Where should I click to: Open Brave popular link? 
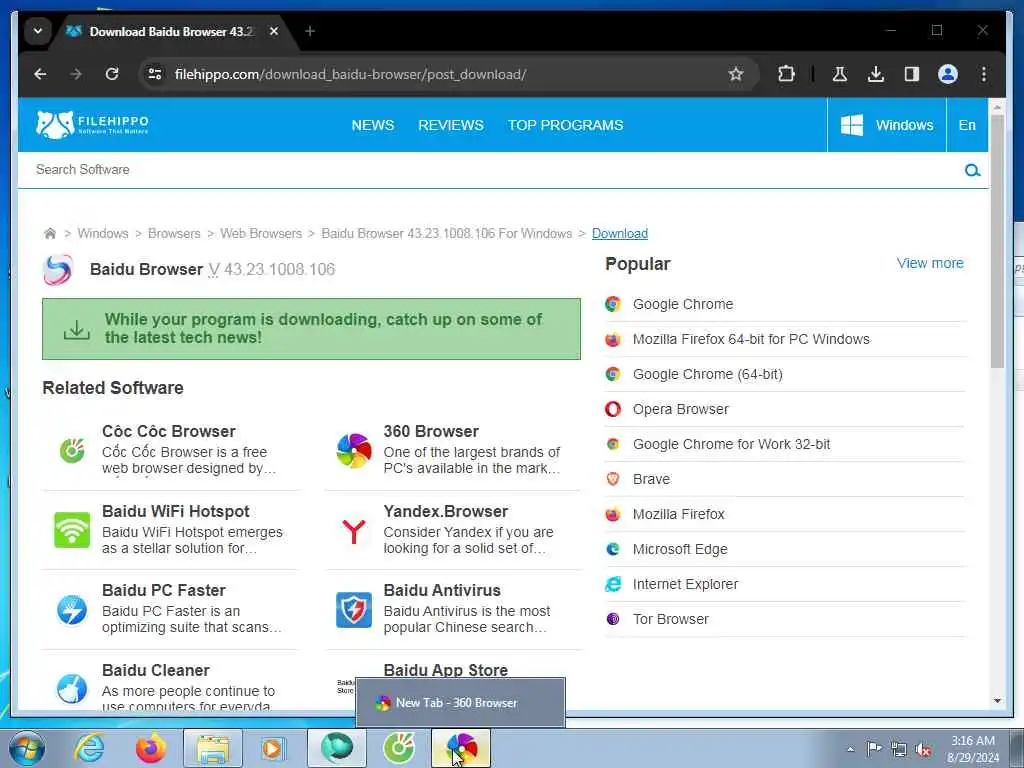651,479
